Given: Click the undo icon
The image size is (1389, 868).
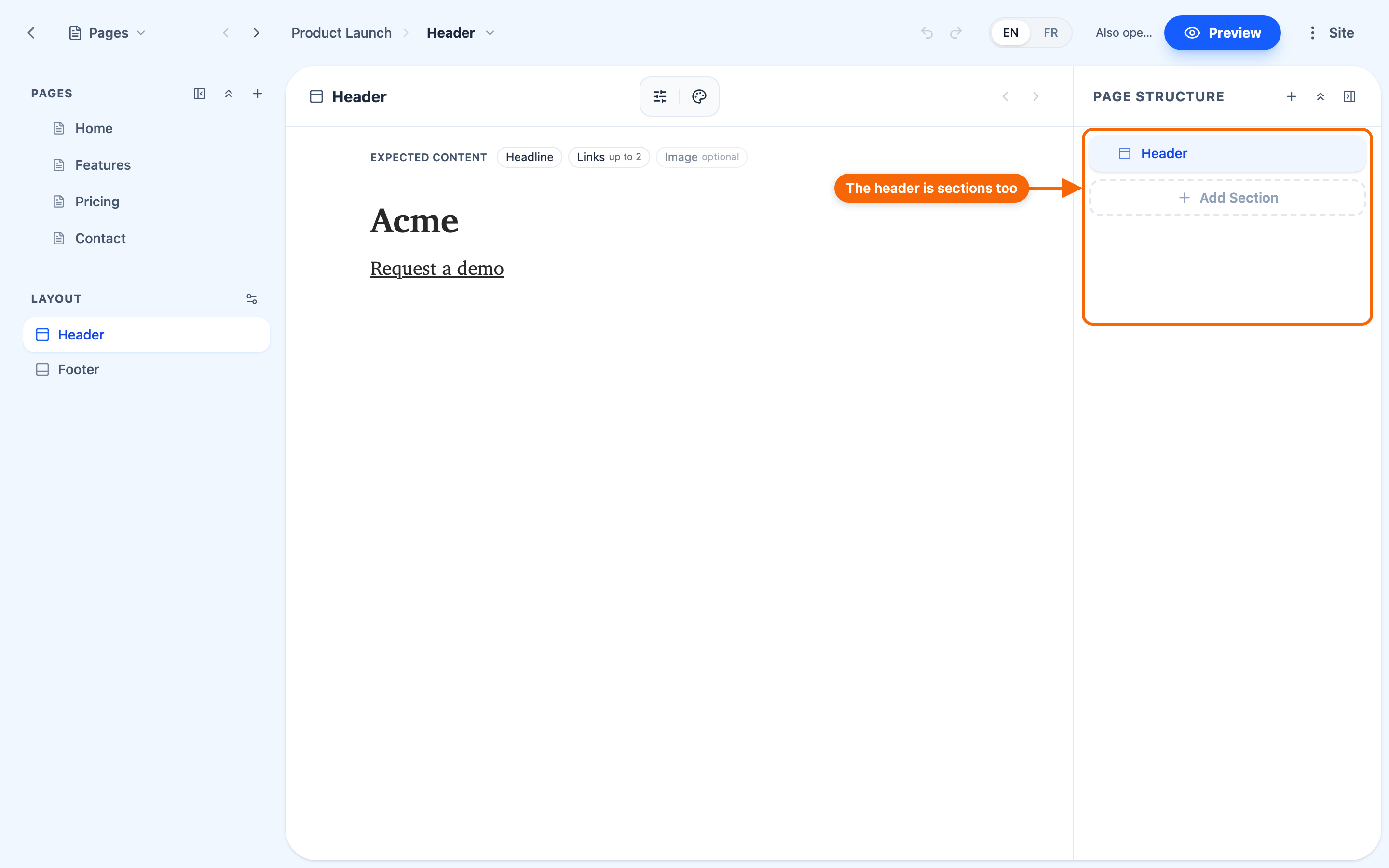Looking at the screenshot, I should coord(927,33).
